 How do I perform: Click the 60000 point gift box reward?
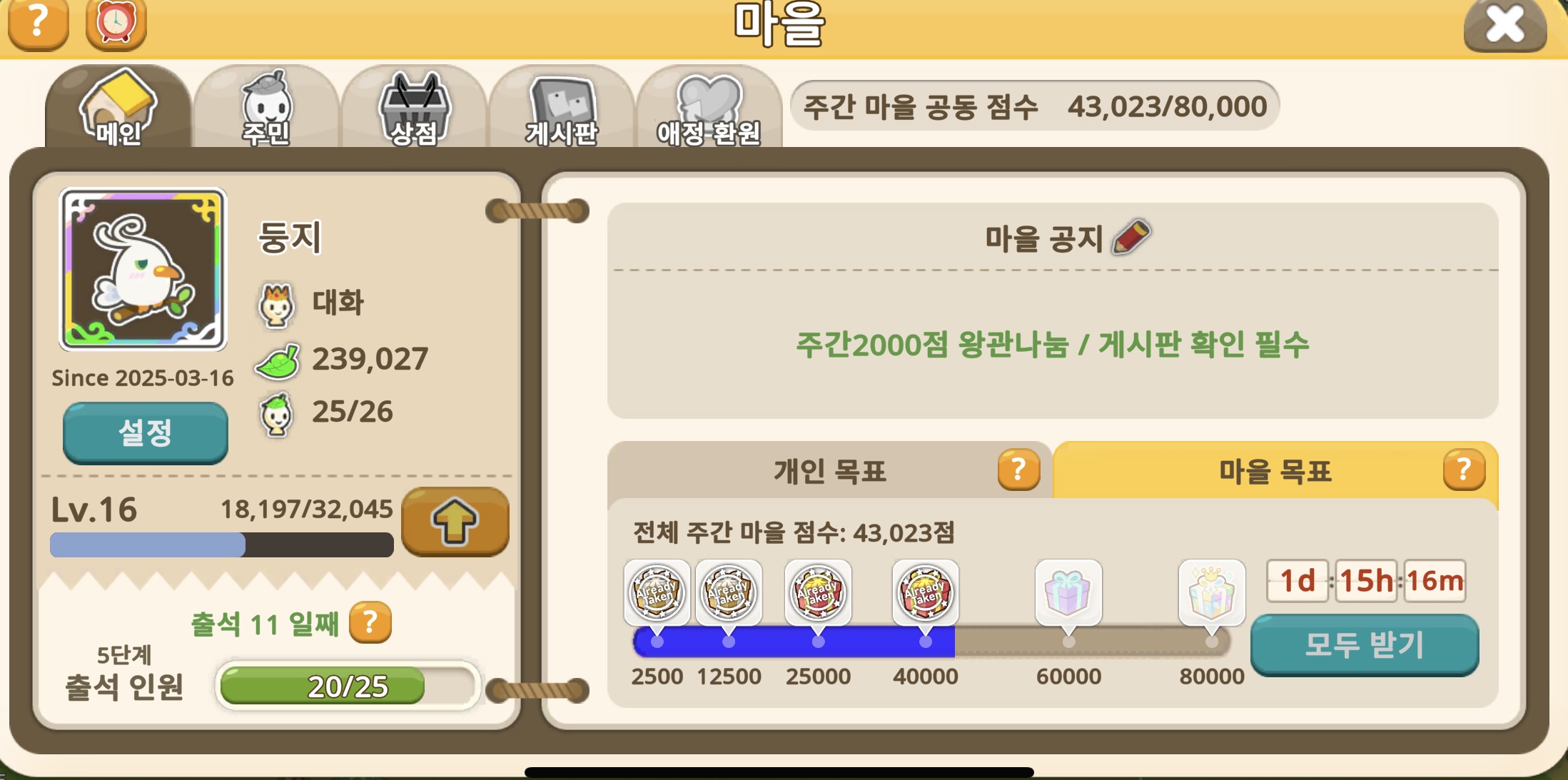tap(1068, 593)
